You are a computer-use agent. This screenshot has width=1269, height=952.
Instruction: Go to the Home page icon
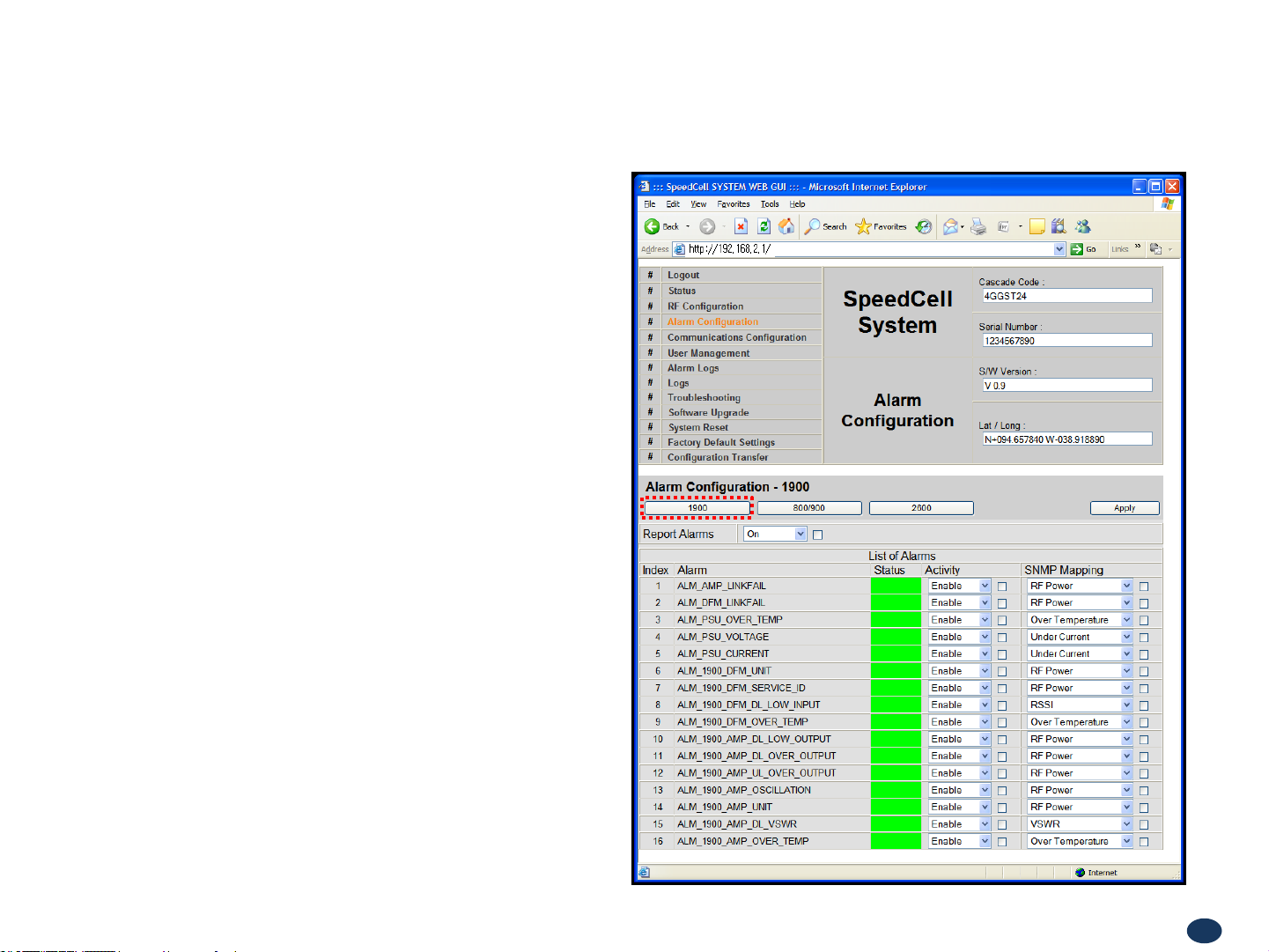(x=786, y=226)
